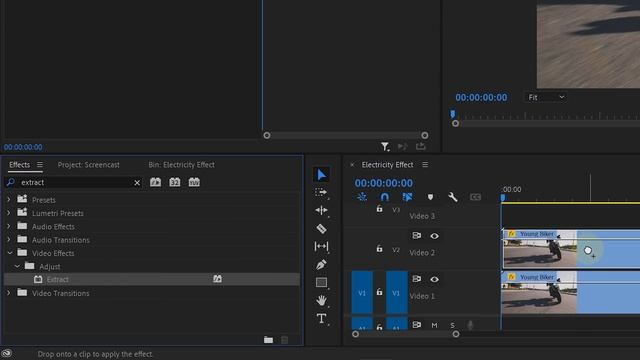Expand the Lumetri Presets folder
The width and height of the screenshot is (640, 360).
click(x=9, y=213)
